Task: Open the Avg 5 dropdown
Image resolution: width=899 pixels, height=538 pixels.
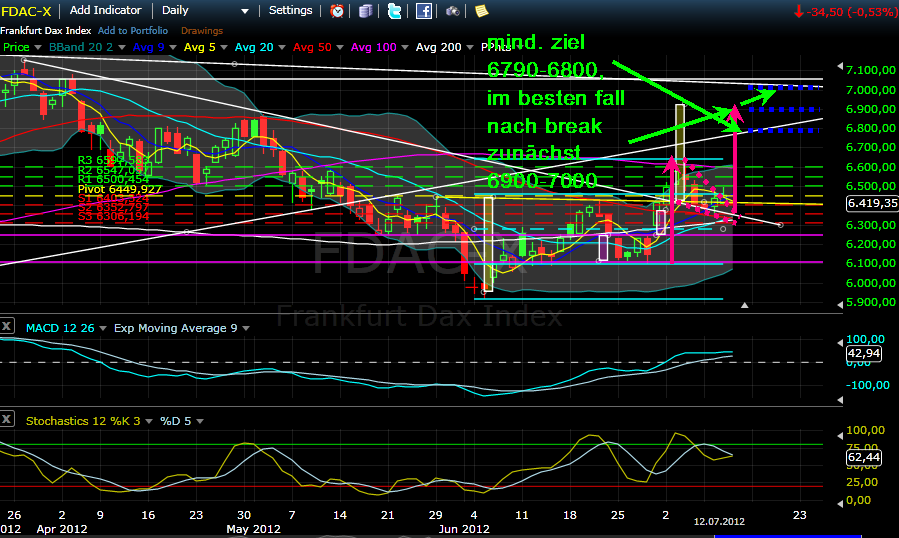Action: pyautogui.click(x=224, y=47)
